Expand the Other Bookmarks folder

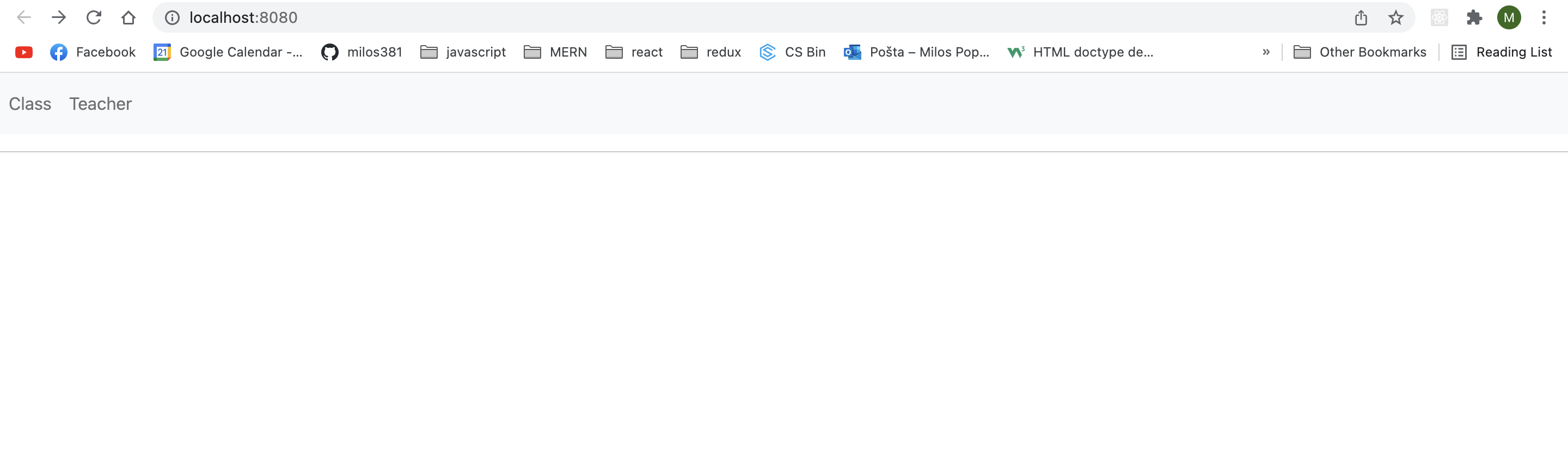[1360, 52]
